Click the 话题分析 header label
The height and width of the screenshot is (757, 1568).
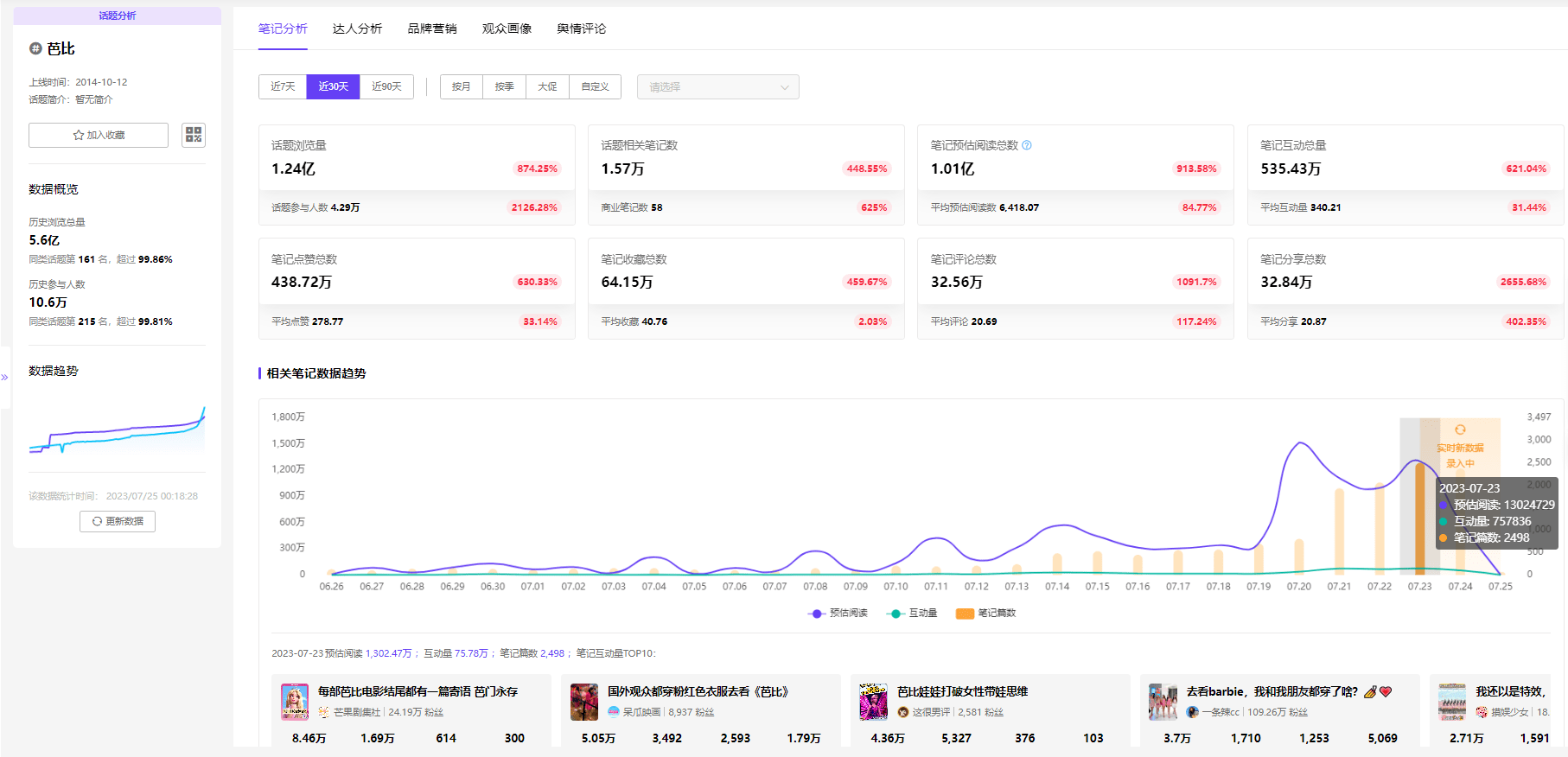[117, 16]
